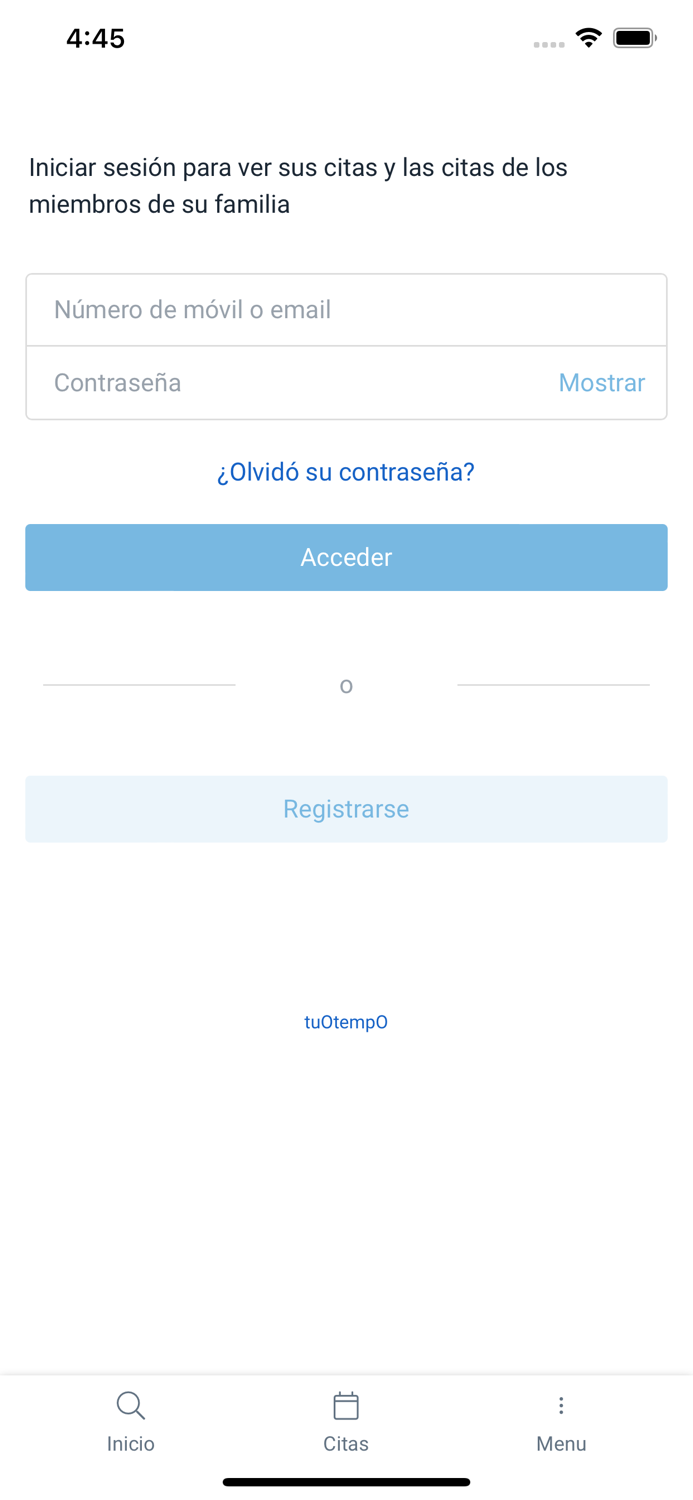This screenshot has height=1500, width=693.
Task: Select the Inicio magnifier icon in bottom bar
Action: click(131, 1405)
